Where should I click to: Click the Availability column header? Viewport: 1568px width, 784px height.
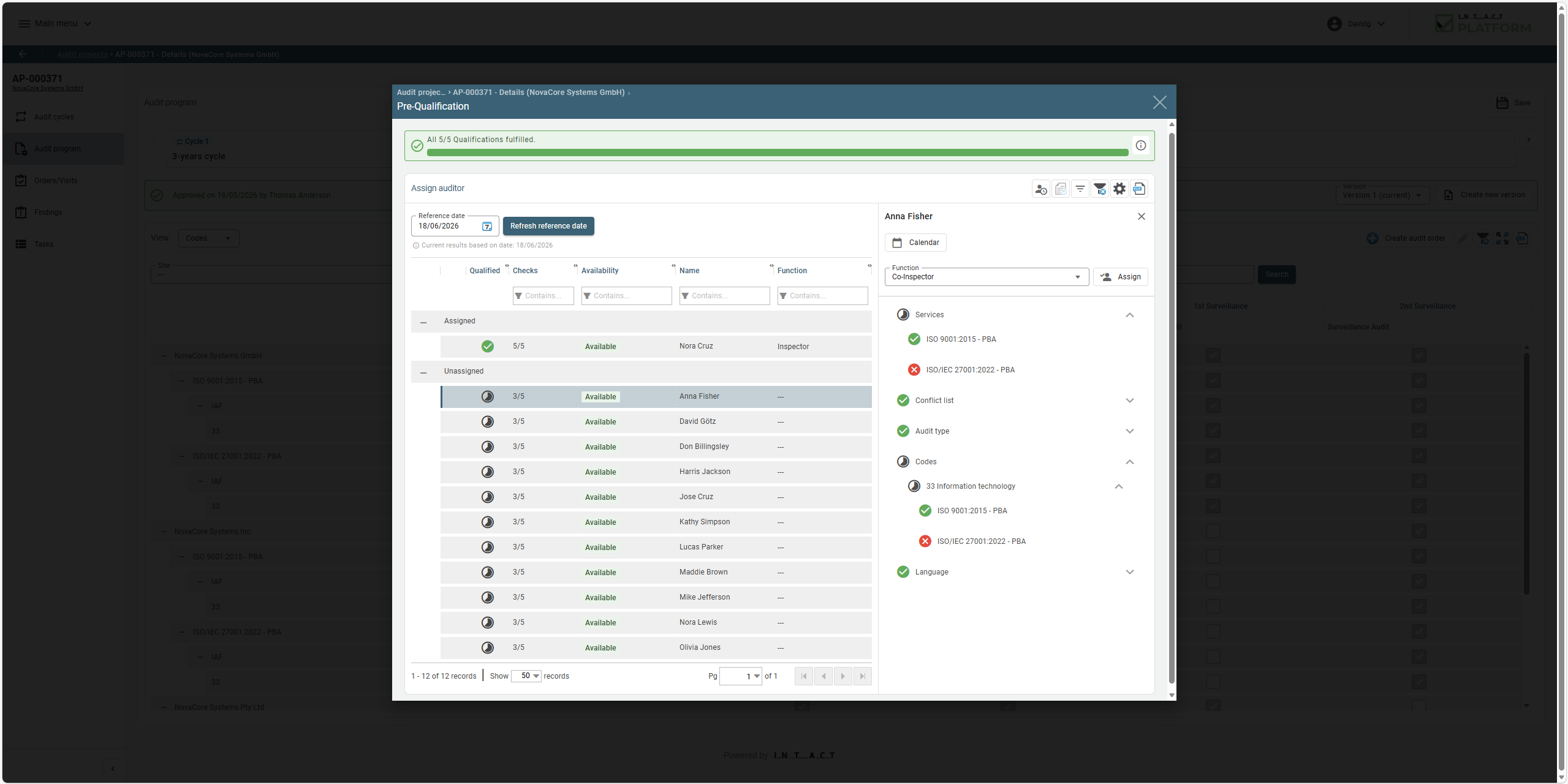[x=600, y=271]
